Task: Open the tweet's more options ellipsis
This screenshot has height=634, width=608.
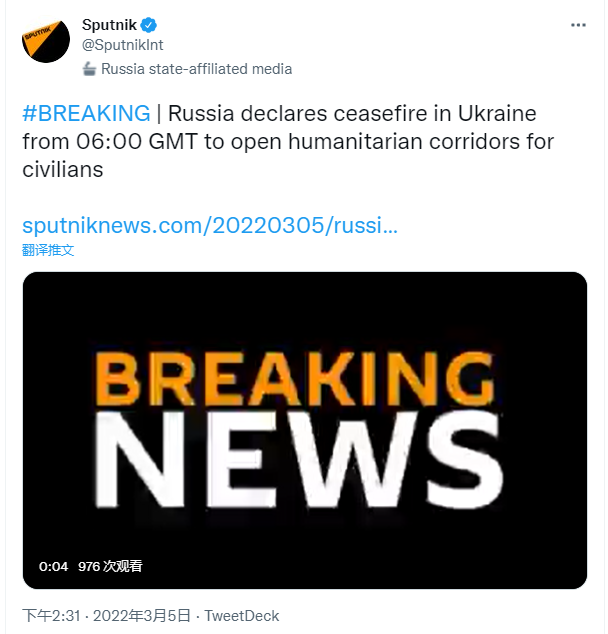Action: (x=578, y=24)
